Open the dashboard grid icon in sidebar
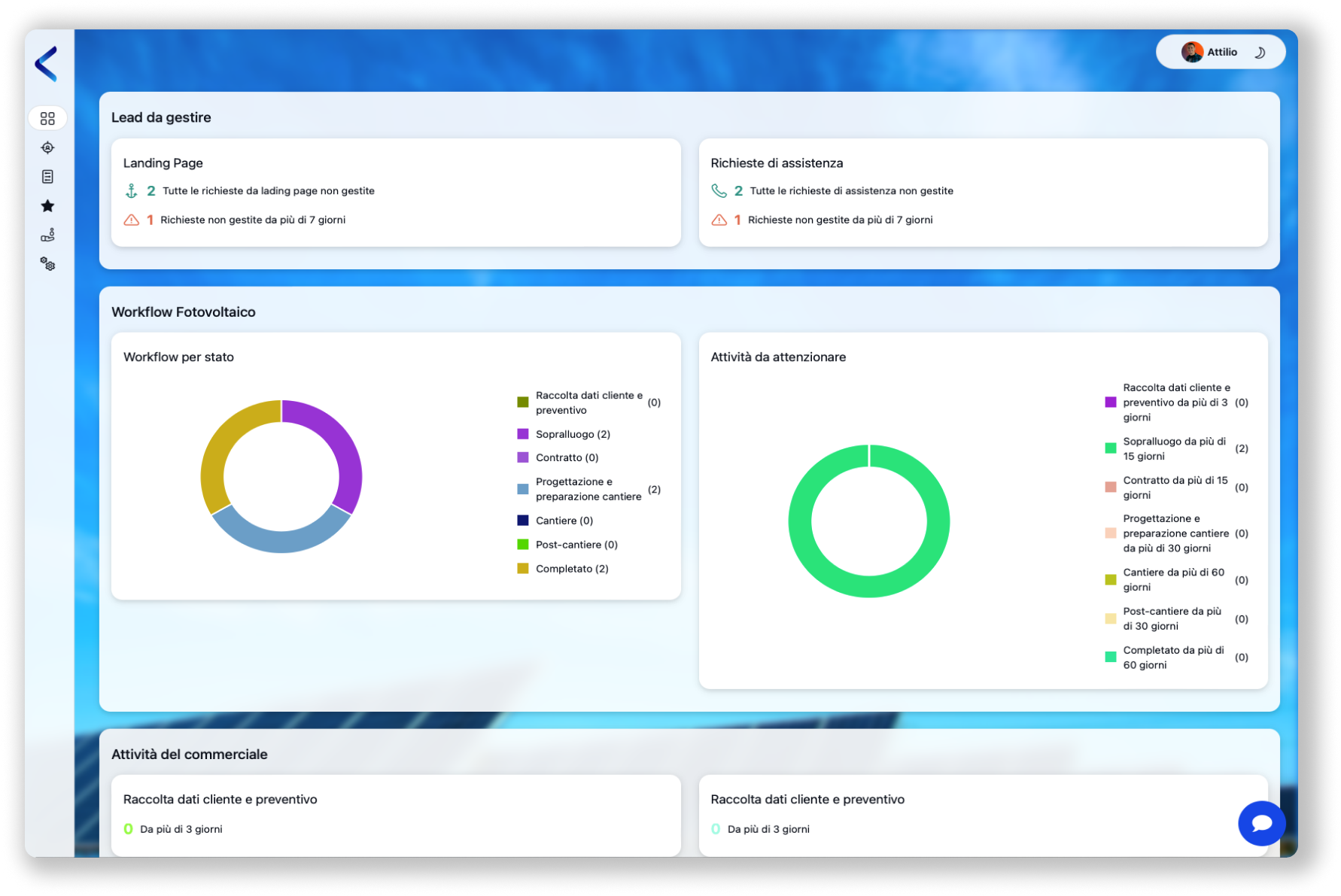1341x896 pixels. coord(47,119)
